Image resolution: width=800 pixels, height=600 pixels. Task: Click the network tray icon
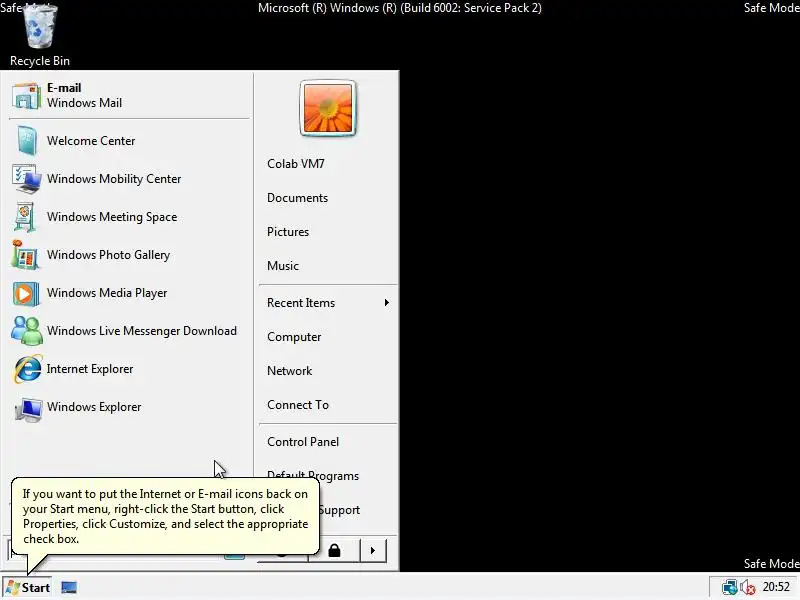(x=730, y=587)
